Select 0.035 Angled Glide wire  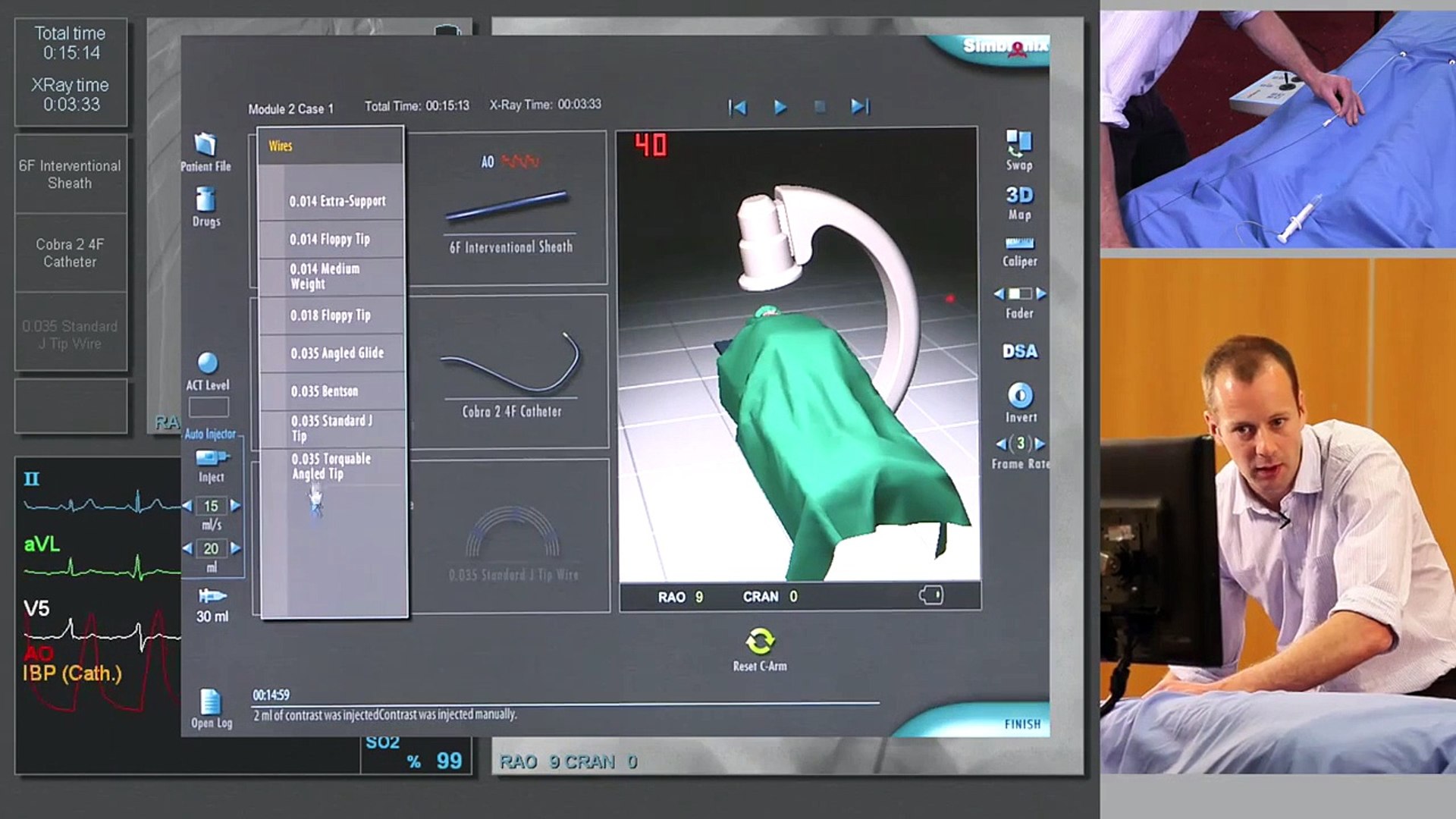click(x=332, y=353)
